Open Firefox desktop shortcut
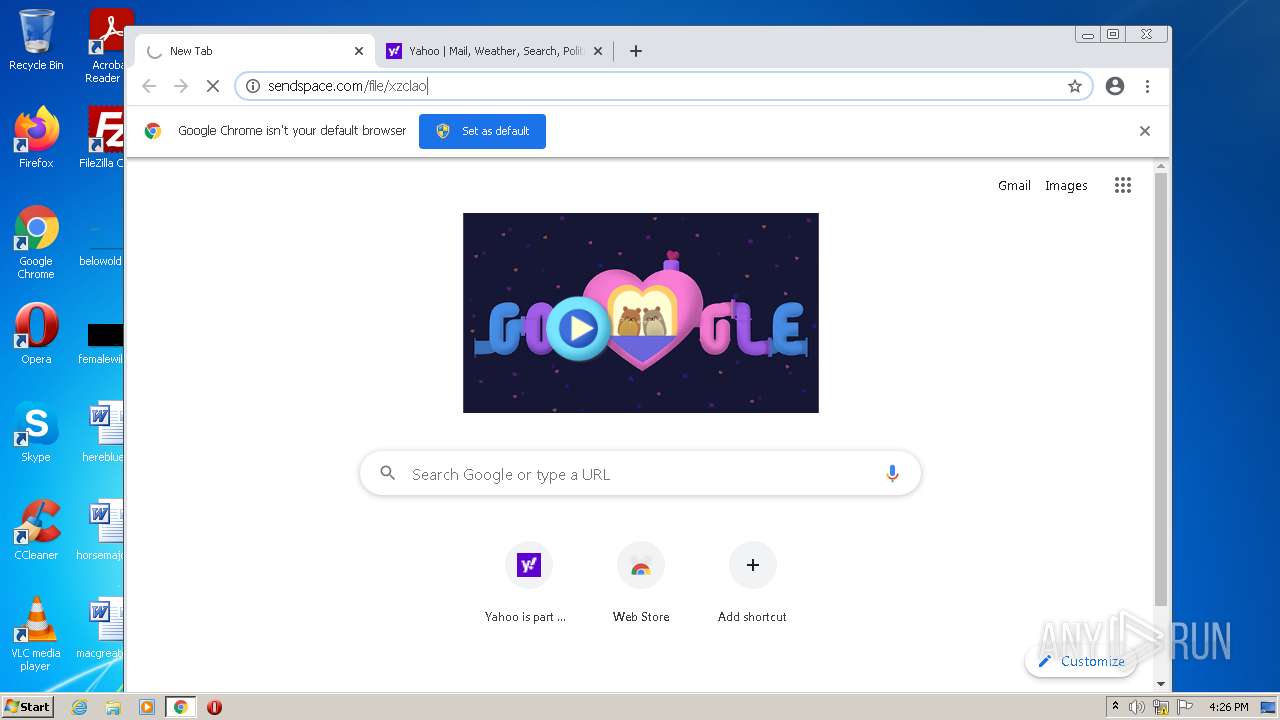This screenshot has width=1280, height=720. 36,137
